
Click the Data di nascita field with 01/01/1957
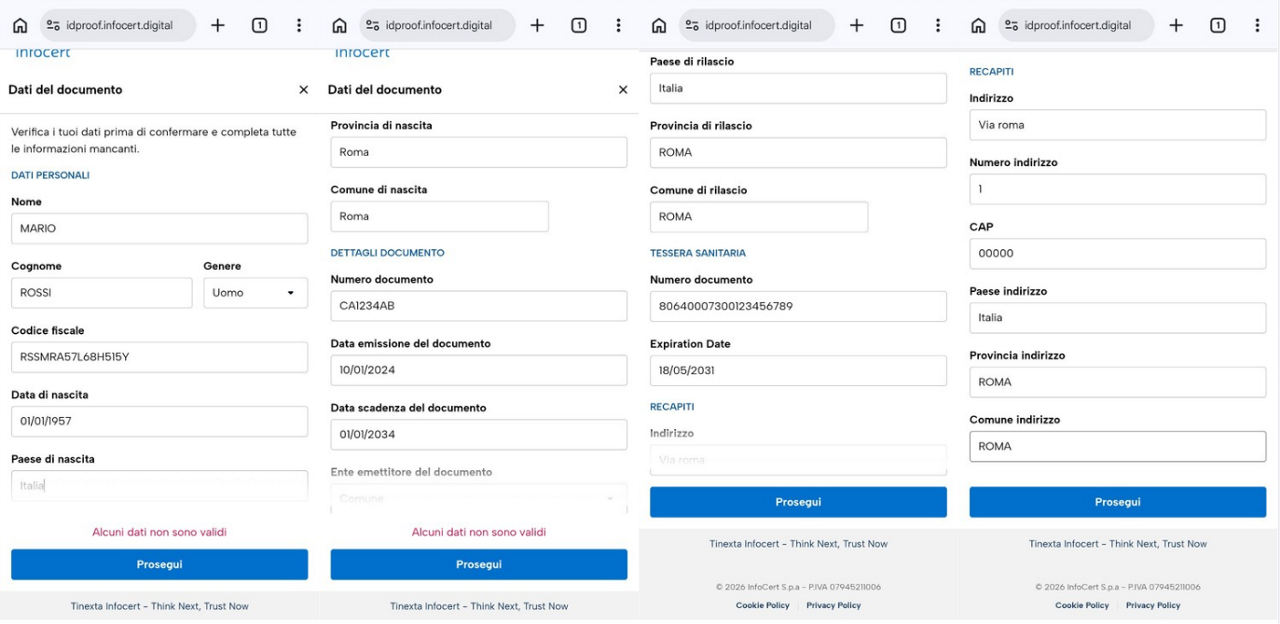(159, 421)
